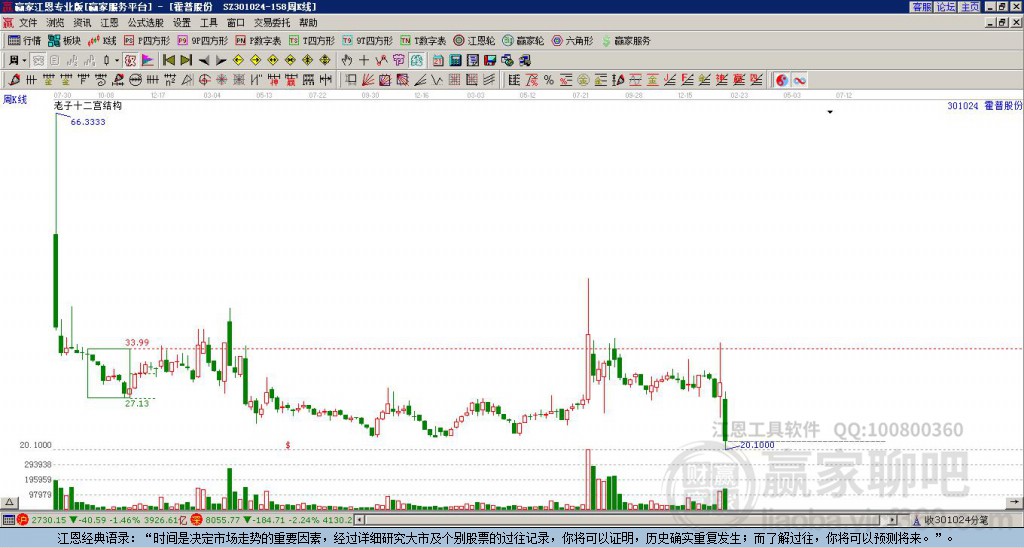Open the 浏览 menu
This screenshot has height=548, width=1024.
coord(56,23)
